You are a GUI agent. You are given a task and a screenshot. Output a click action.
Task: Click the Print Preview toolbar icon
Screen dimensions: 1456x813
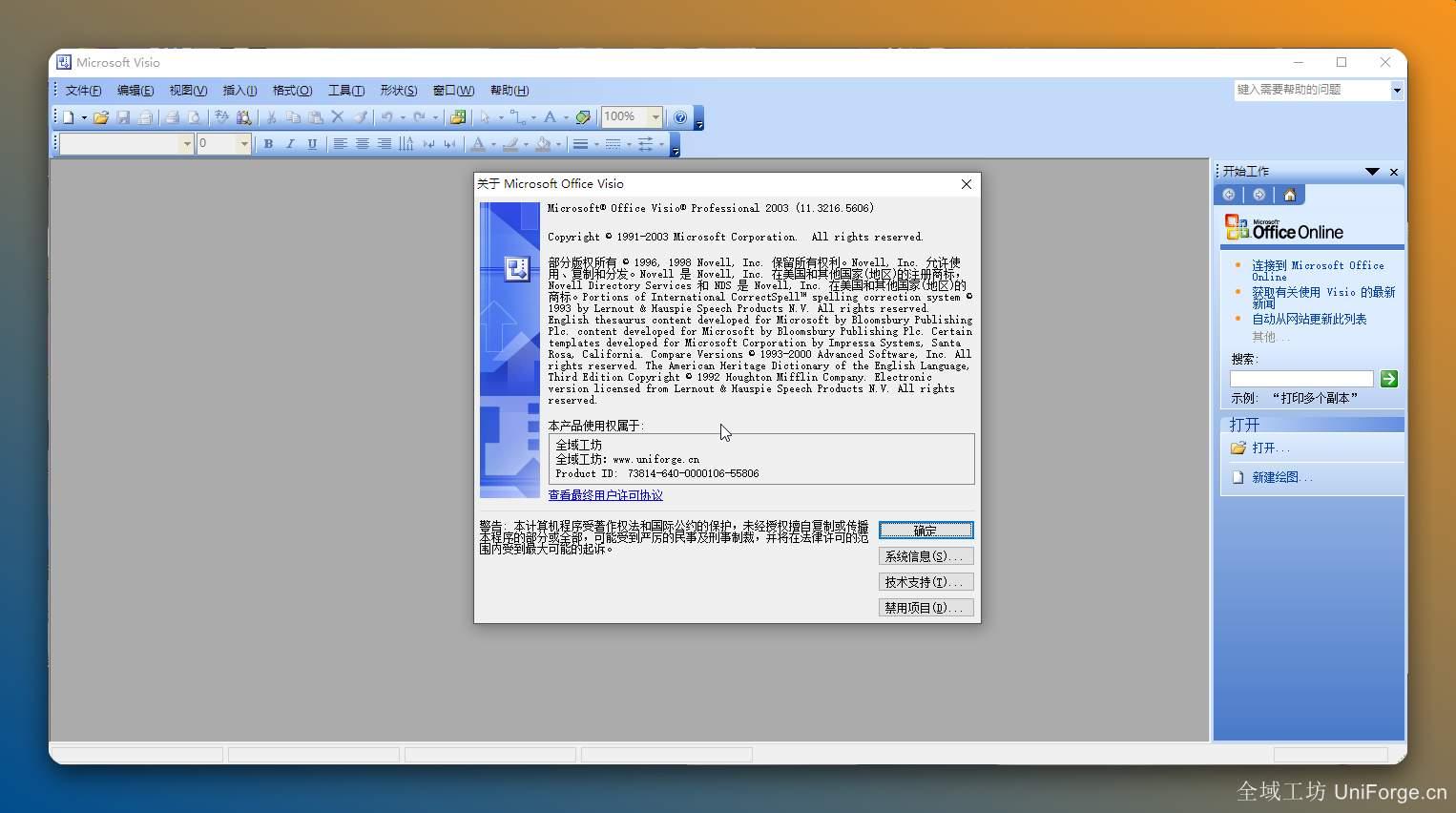194,117
